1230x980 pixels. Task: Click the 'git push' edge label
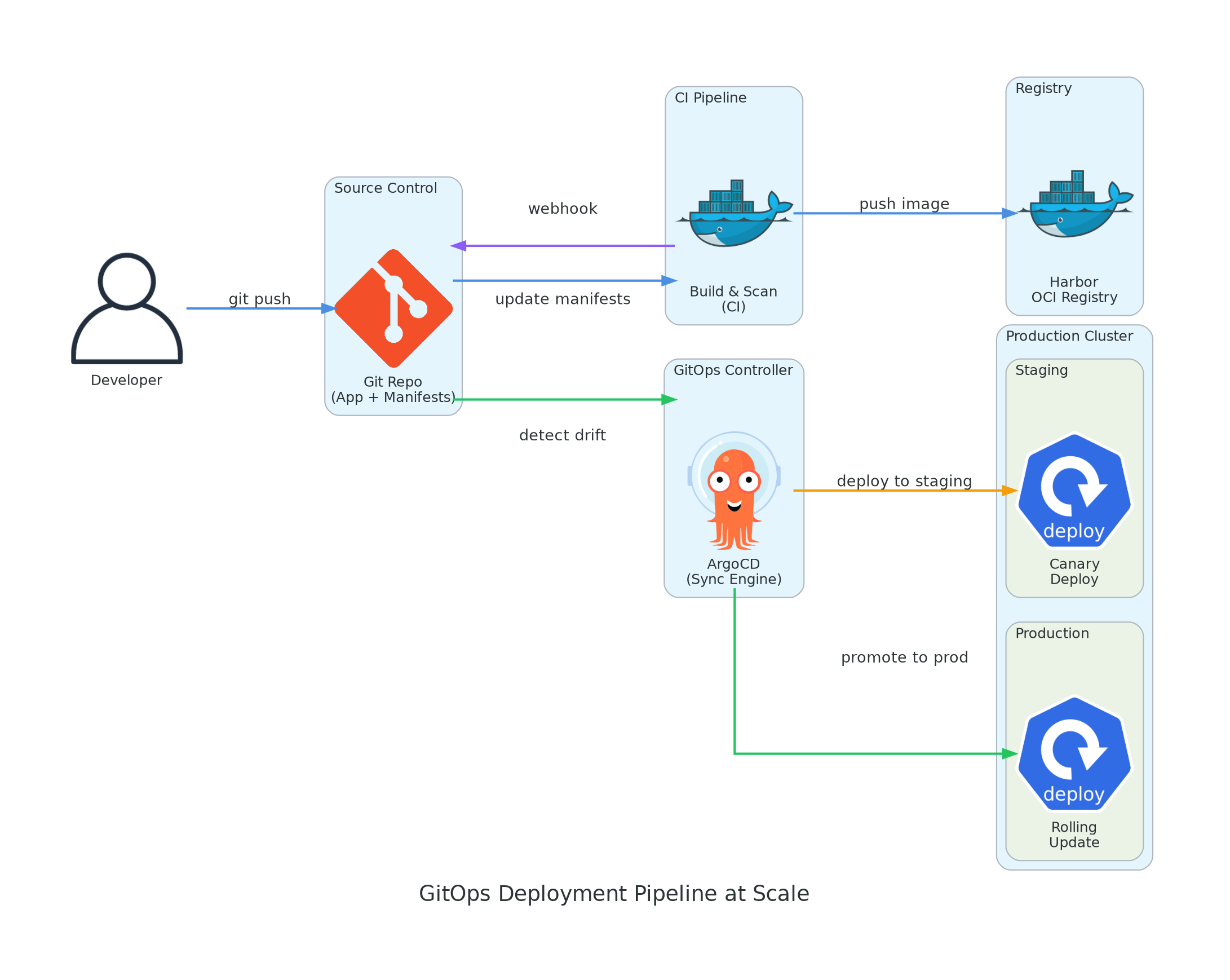point(259,299)
